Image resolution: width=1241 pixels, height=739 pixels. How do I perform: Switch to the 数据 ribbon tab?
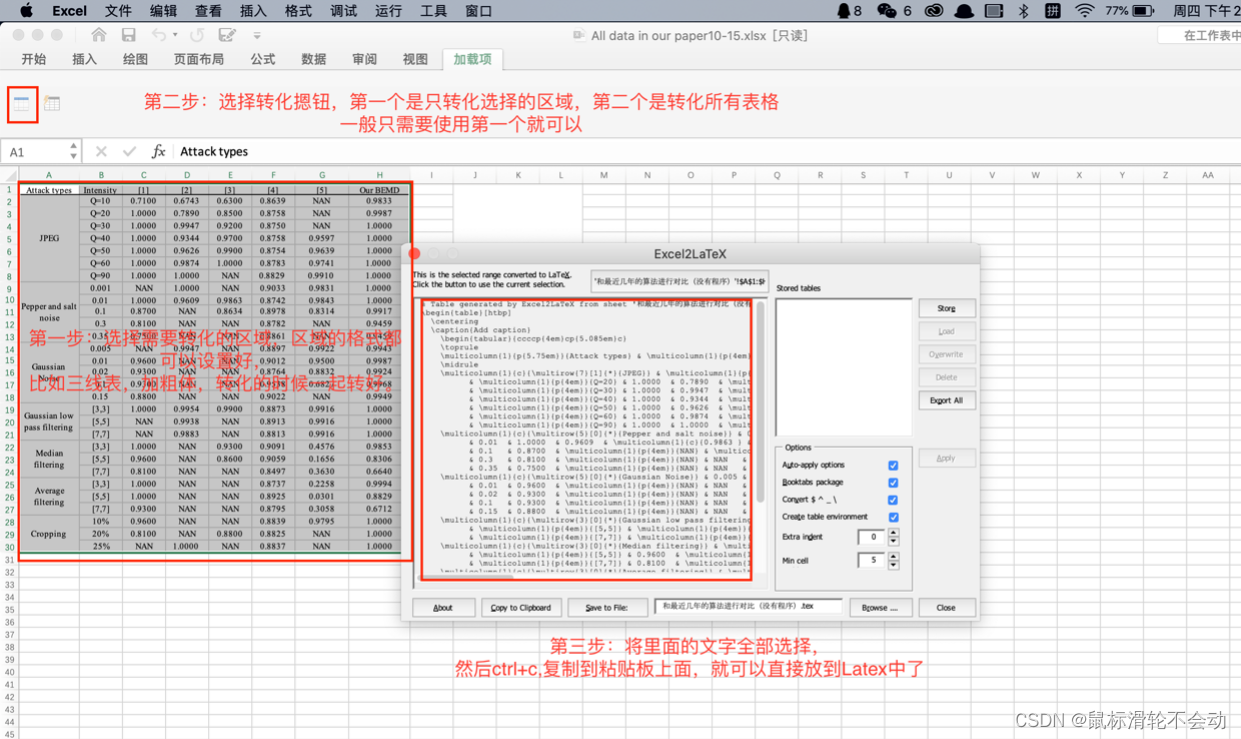click(x=314, y=59)
